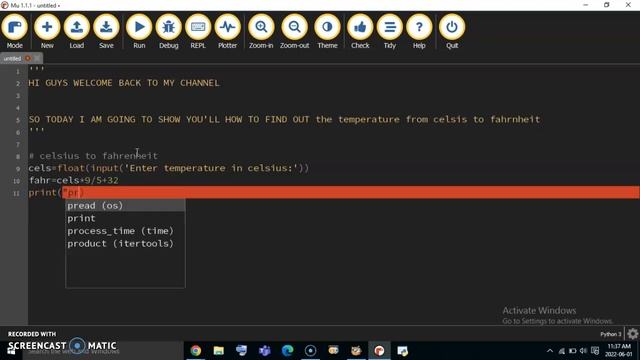Image resolution: width=640 pixels, height=360 pixels.
Task: Open the Mode selector button
Action: pos(15,31)
